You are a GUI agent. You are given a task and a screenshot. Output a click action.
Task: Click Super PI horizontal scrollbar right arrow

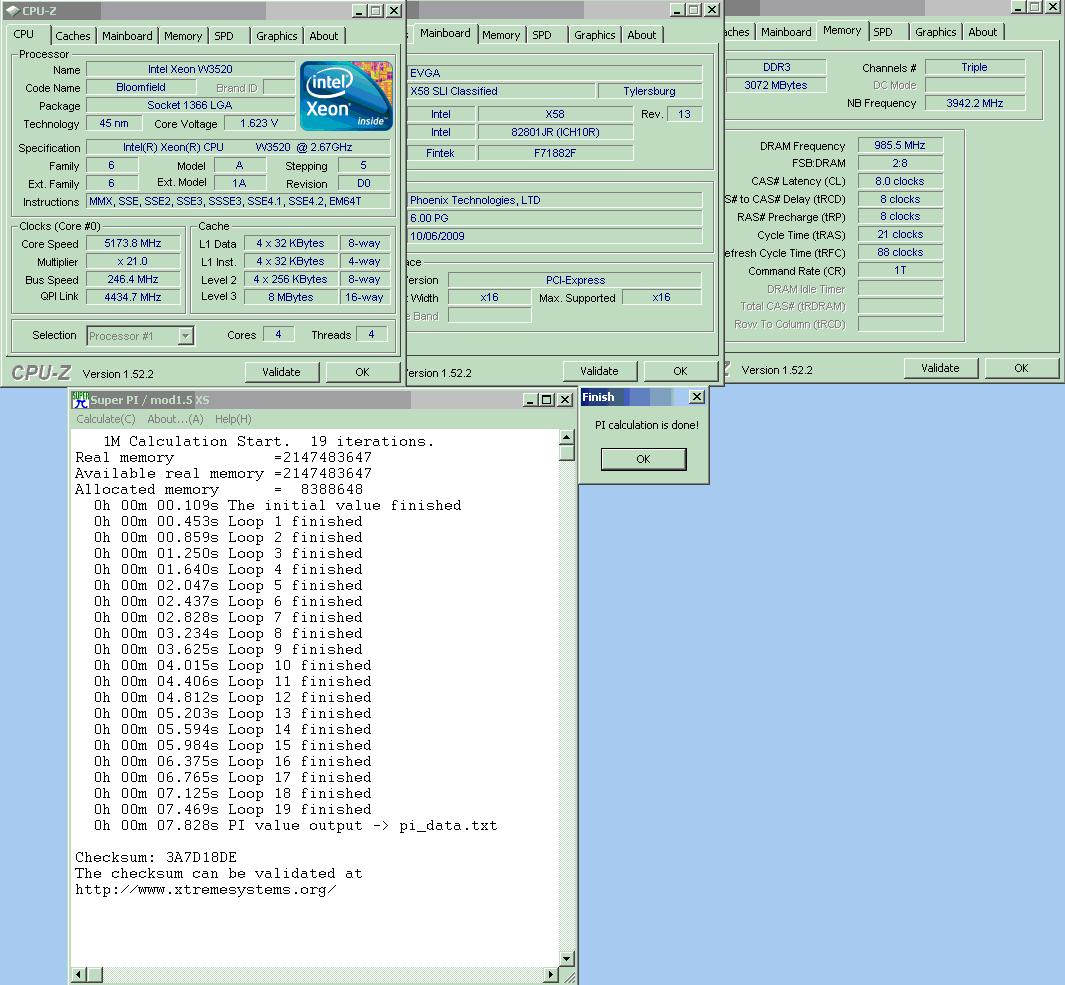point(551,975)
